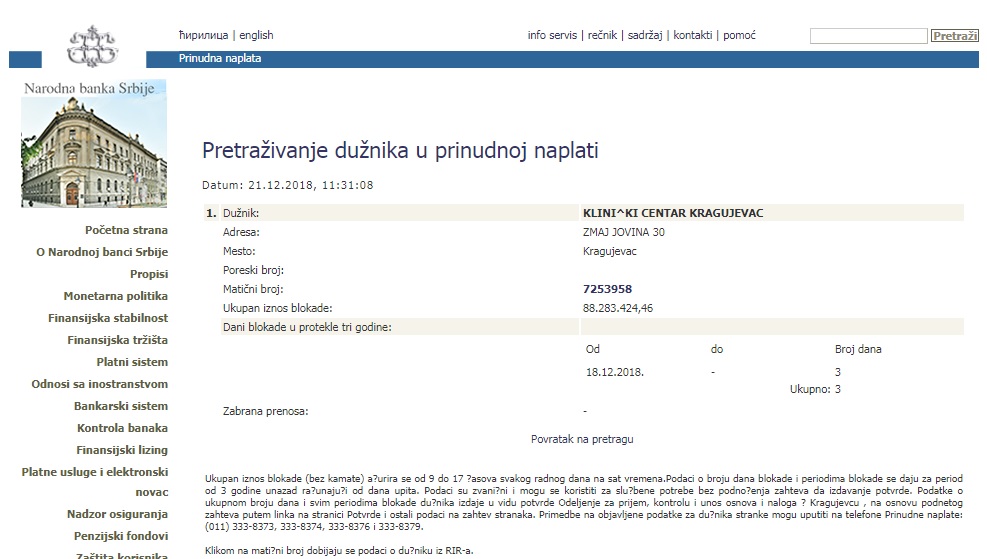Open the rečnik glossary link
The height and width of the screenshot is (559, 987).
602,35
